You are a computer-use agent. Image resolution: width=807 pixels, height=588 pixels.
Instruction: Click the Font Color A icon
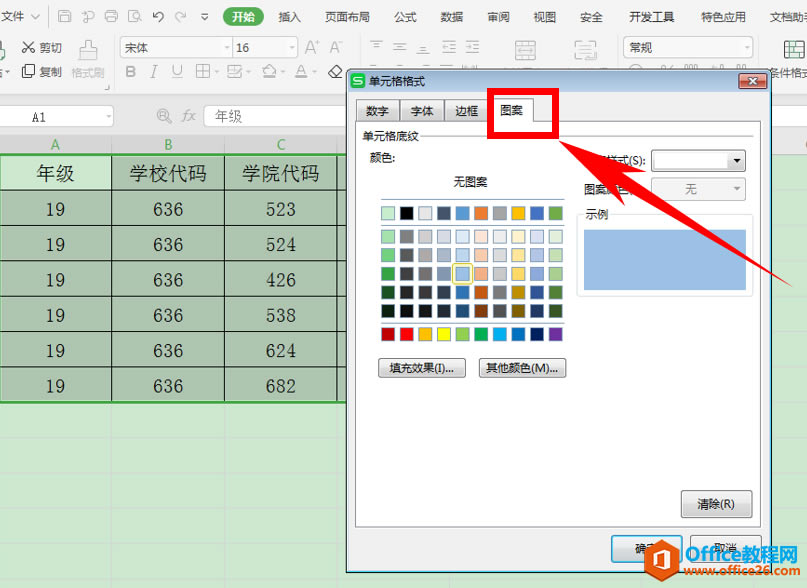301,71
